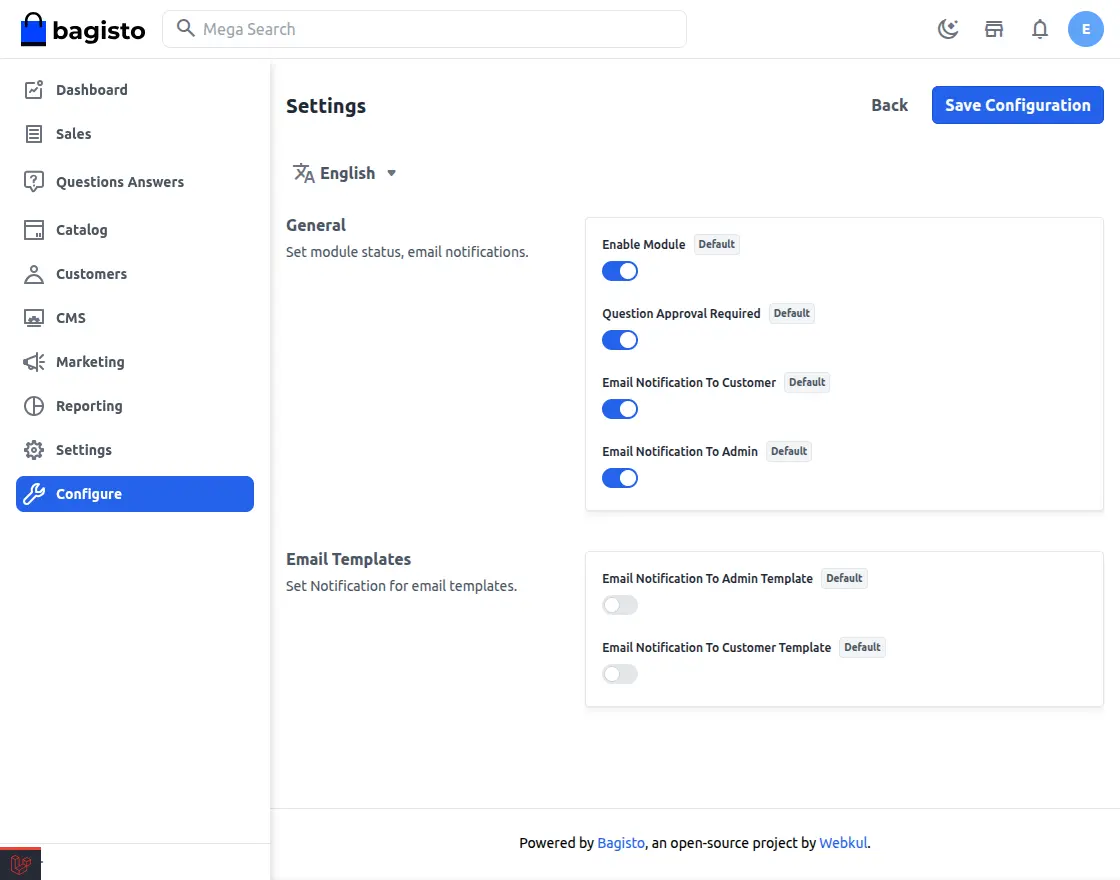Expand the English language dropdown
This screenshot has height=880, width=1120.
[x=346, y=173]
